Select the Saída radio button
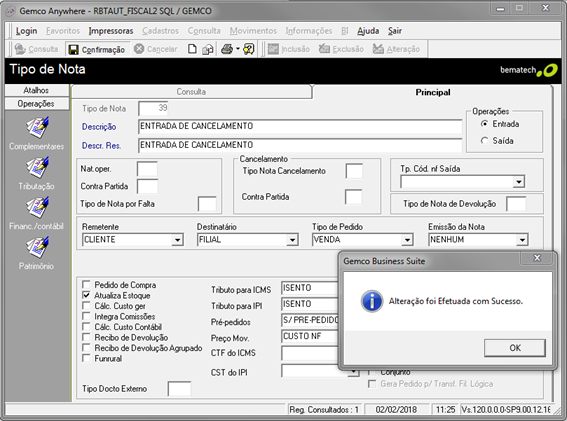Viewport: 567px width, 421px height. click(x=485, y=141)
